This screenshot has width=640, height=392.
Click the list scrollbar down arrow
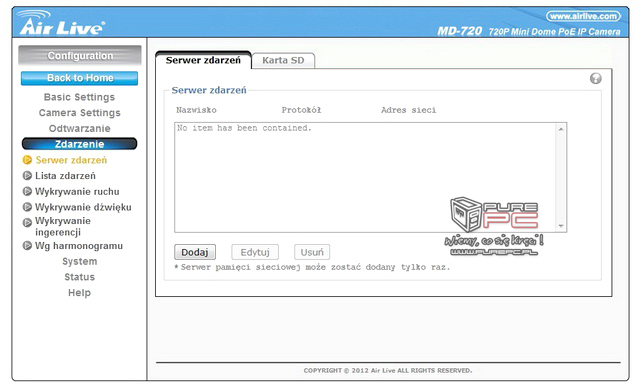click(561, 226)
